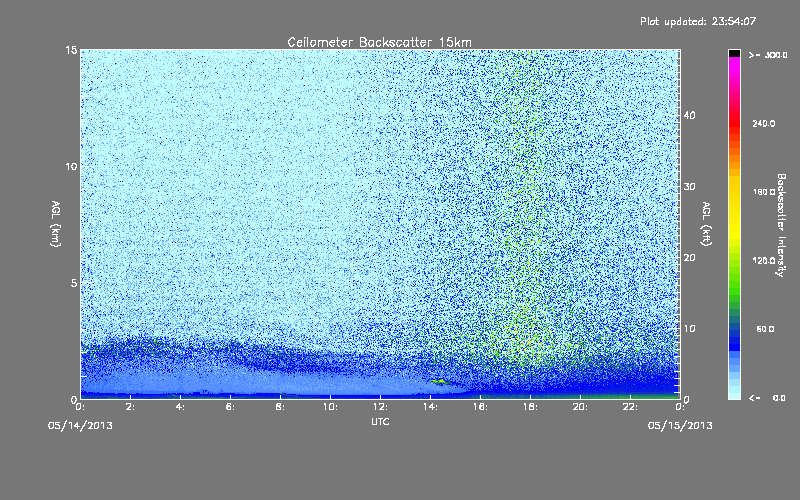
Task: Click the '0:' tick label above 05/15/2013
Action: click(x=680, y=407)
